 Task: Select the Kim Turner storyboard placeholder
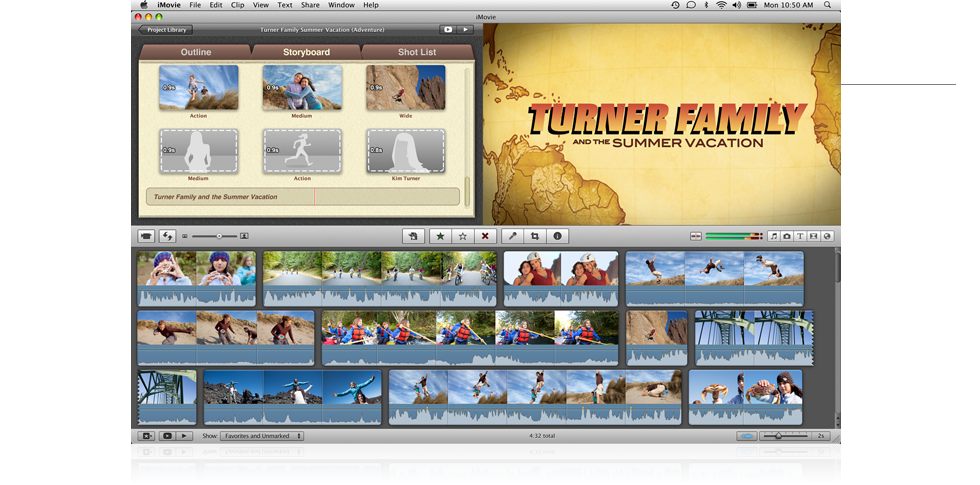tap(405, 152)
